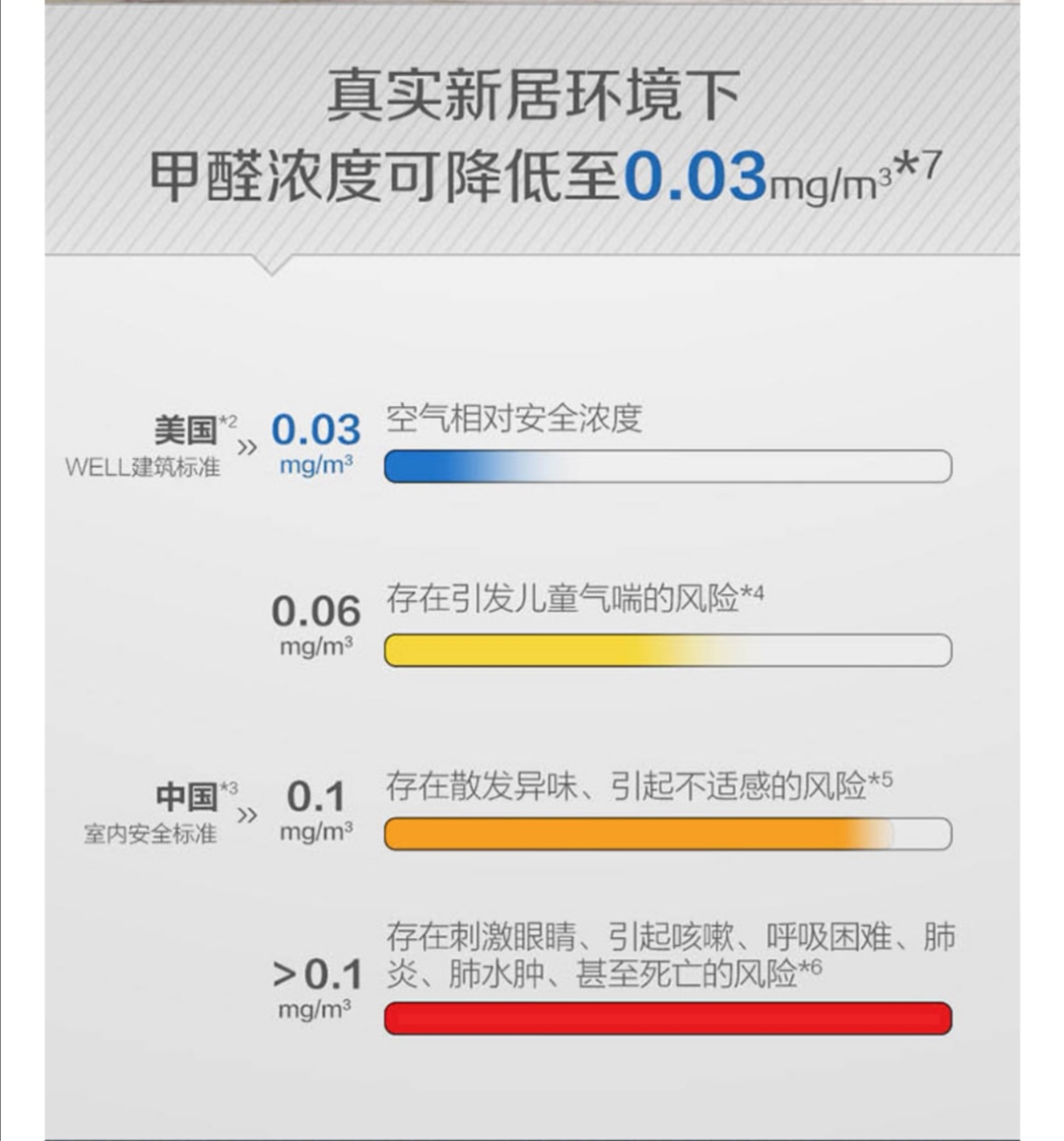Click the double chevron beside 美国 label

click(x=247, y=447)
